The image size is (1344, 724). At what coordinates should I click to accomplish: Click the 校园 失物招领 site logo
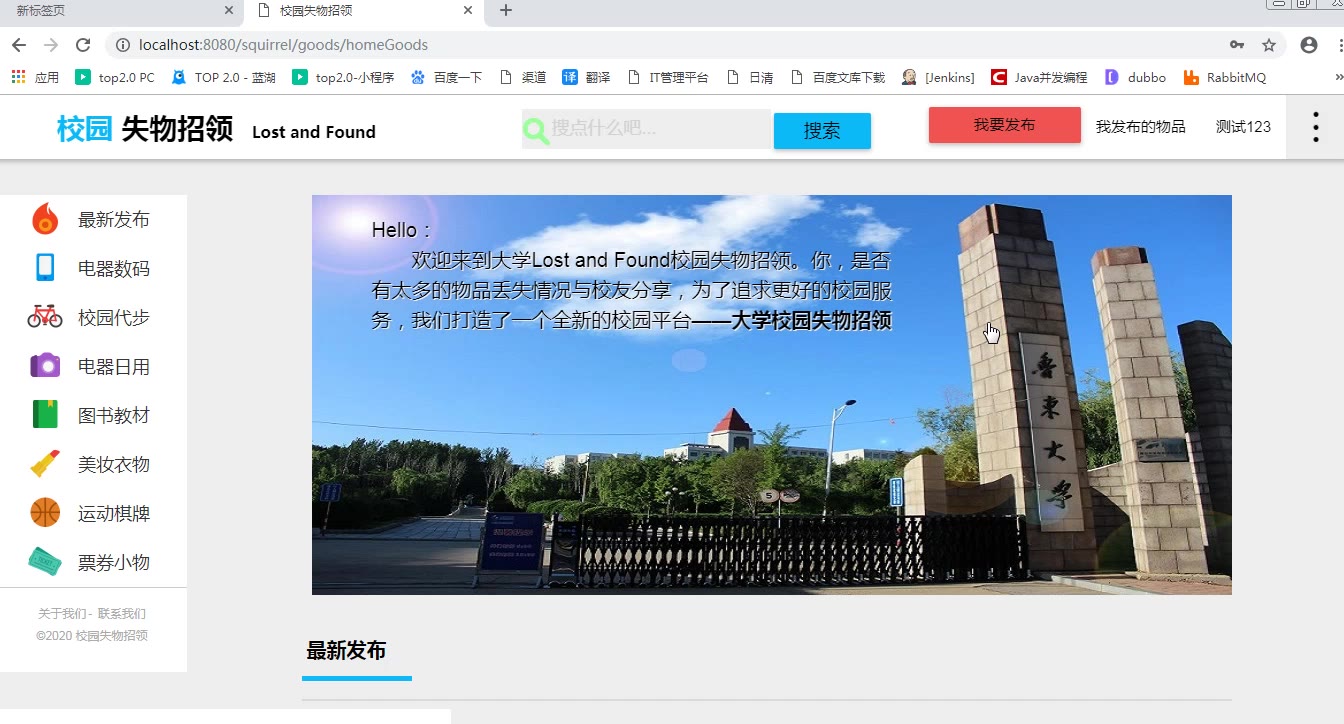(x=145, y=129)
